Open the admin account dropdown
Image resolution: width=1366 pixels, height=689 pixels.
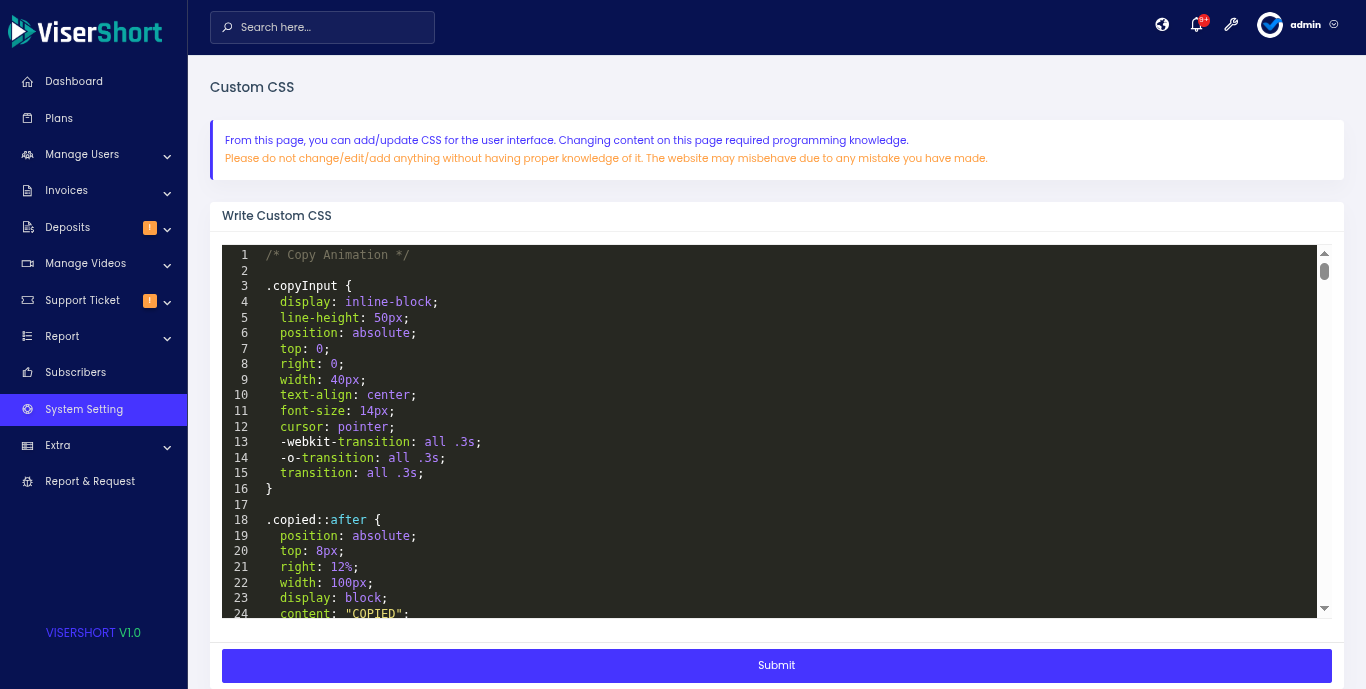click(x=1334, y=25)
